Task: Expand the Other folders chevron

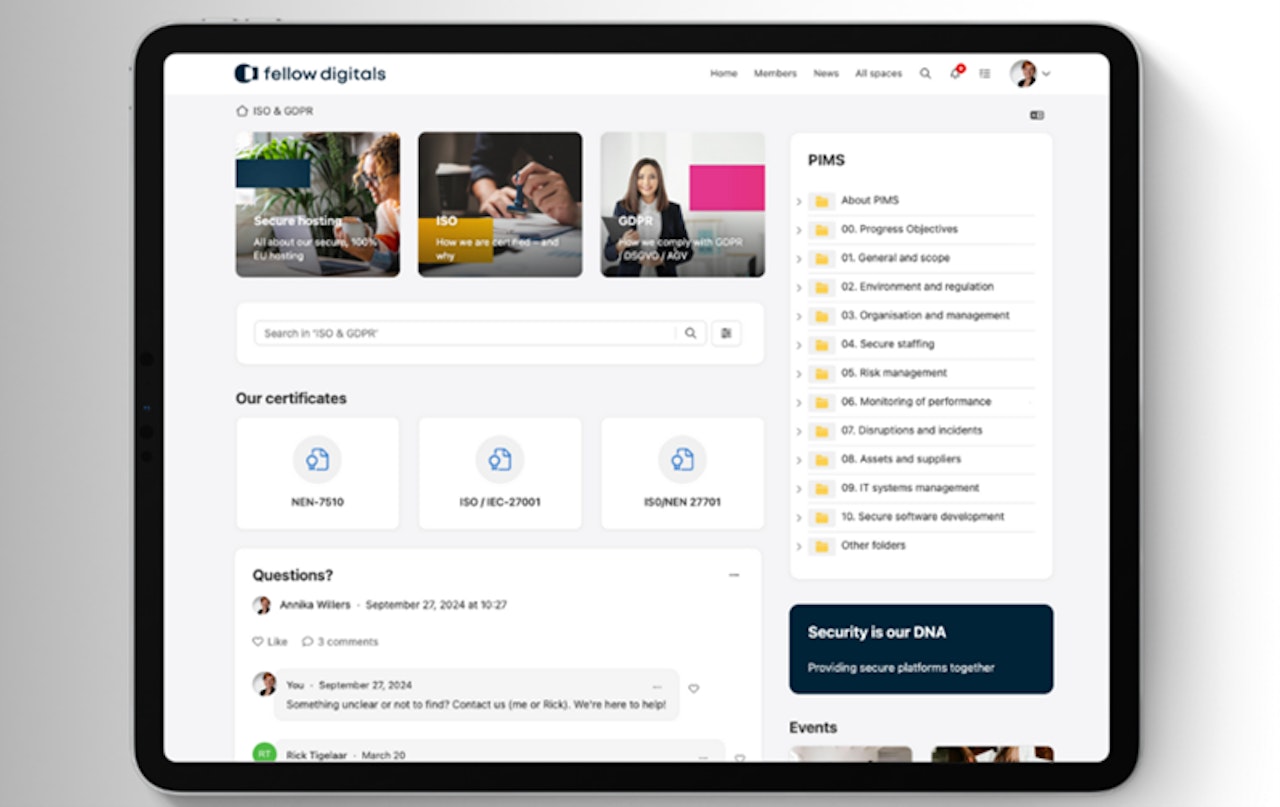Action: pyautogui.click(x=799, y=547)
